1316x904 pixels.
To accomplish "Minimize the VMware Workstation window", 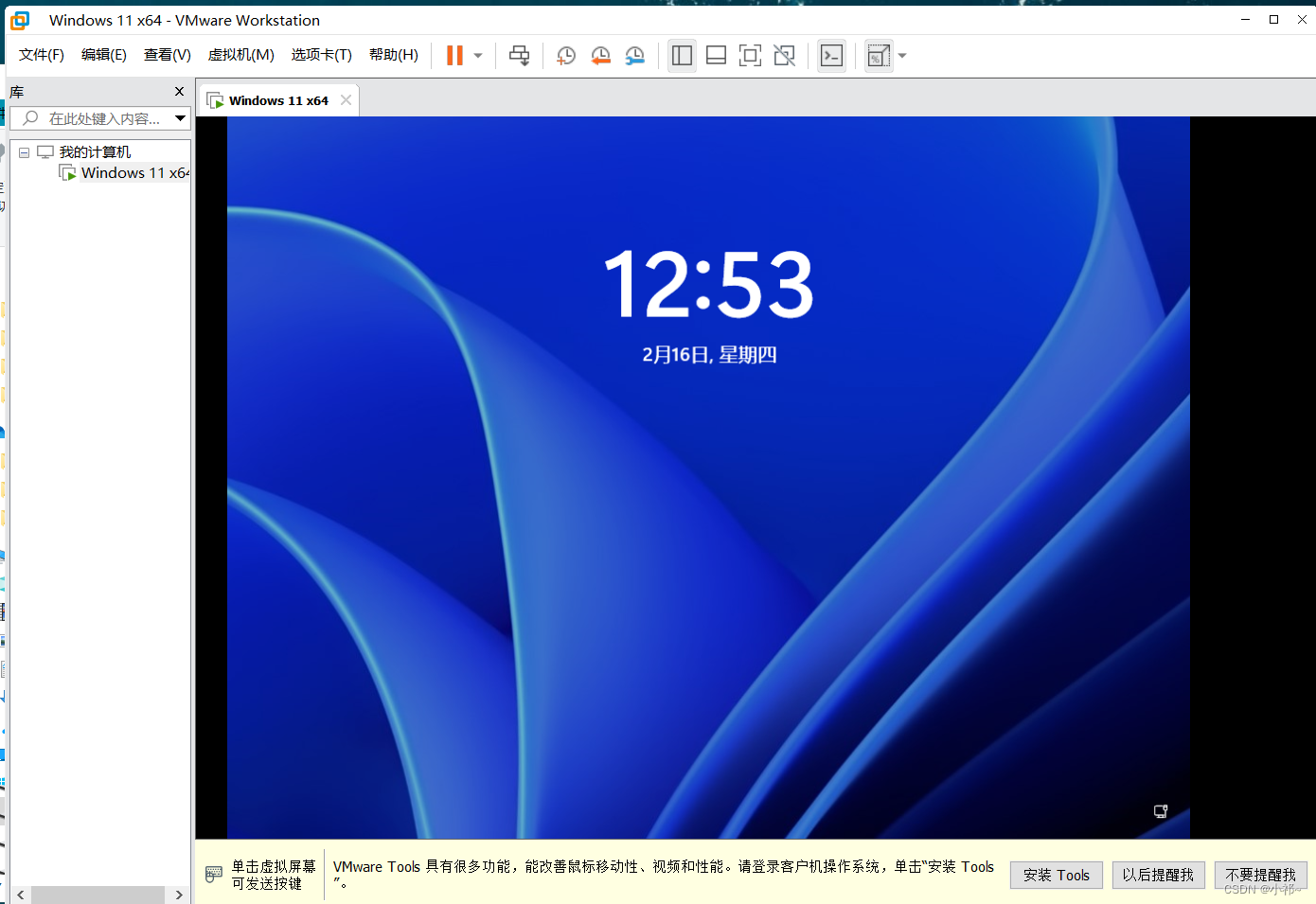I will [x=1245, y=20].
